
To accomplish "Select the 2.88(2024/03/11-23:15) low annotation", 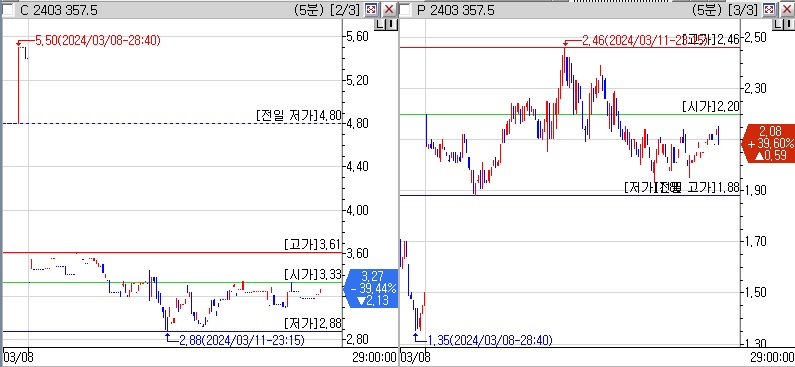I will [242, 340].
